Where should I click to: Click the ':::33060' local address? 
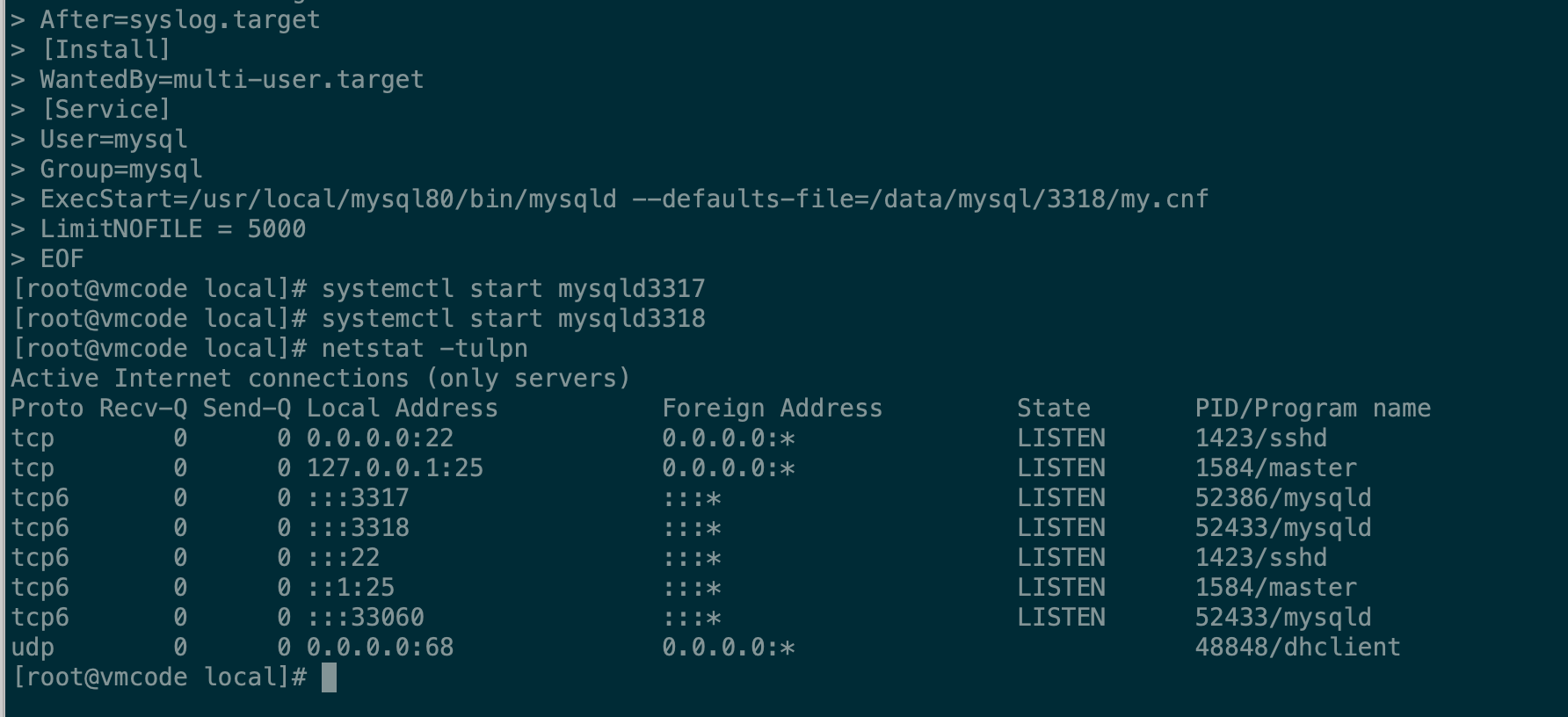(365, 618)
